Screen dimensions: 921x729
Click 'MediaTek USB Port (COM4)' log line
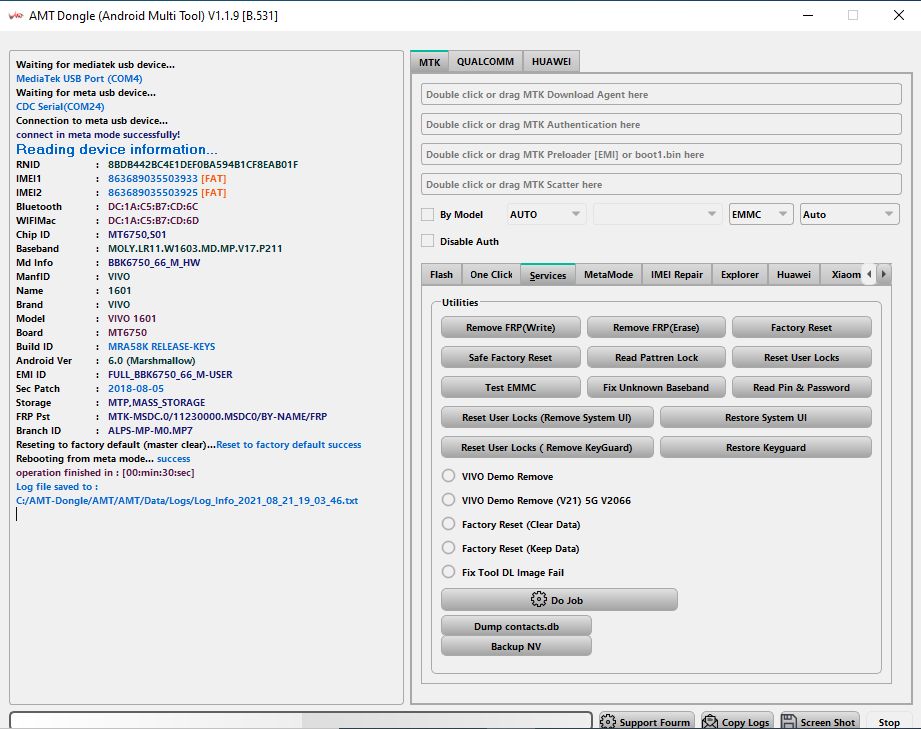(79, 79)
